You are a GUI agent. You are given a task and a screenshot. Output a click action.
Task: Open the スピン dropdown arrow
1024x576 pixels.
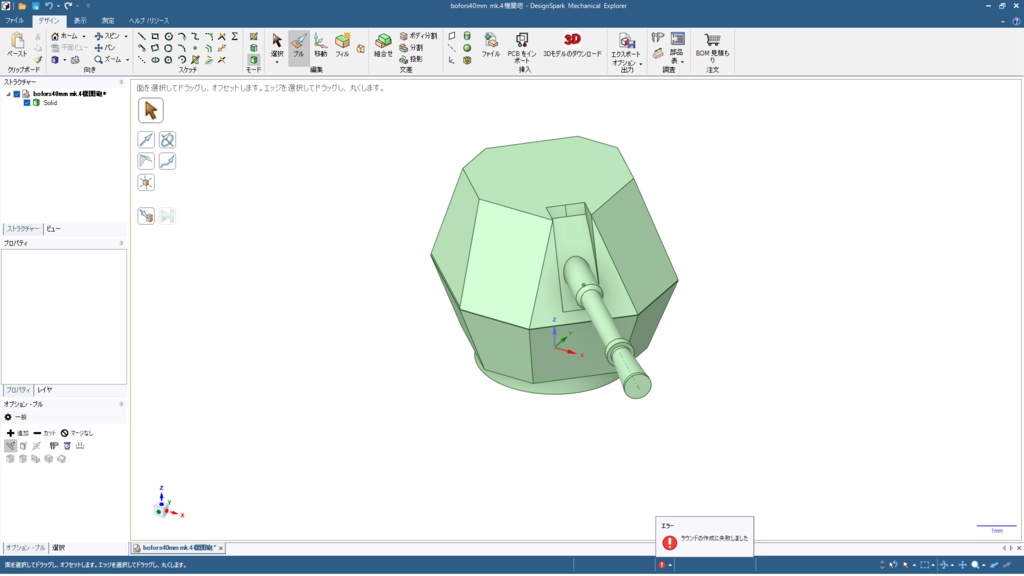point(126,37)
